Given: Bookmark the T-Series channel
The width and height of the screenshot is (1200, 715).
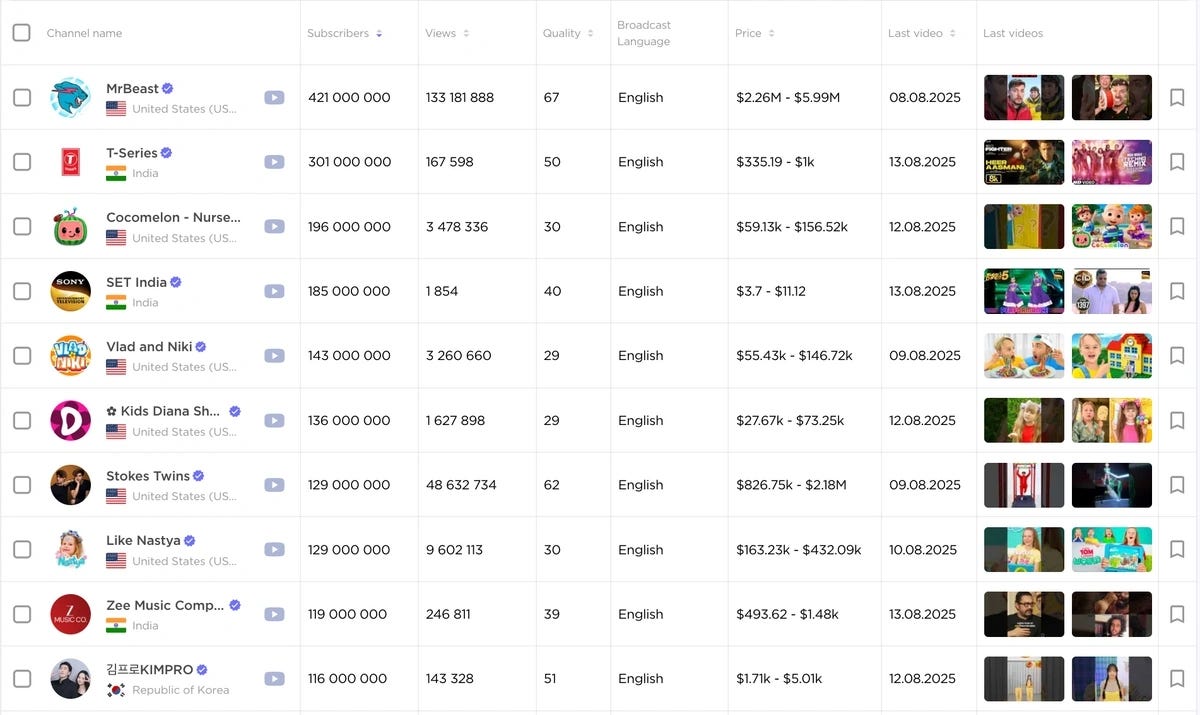Looking at the screenshot, I should tap(1177, 162).
